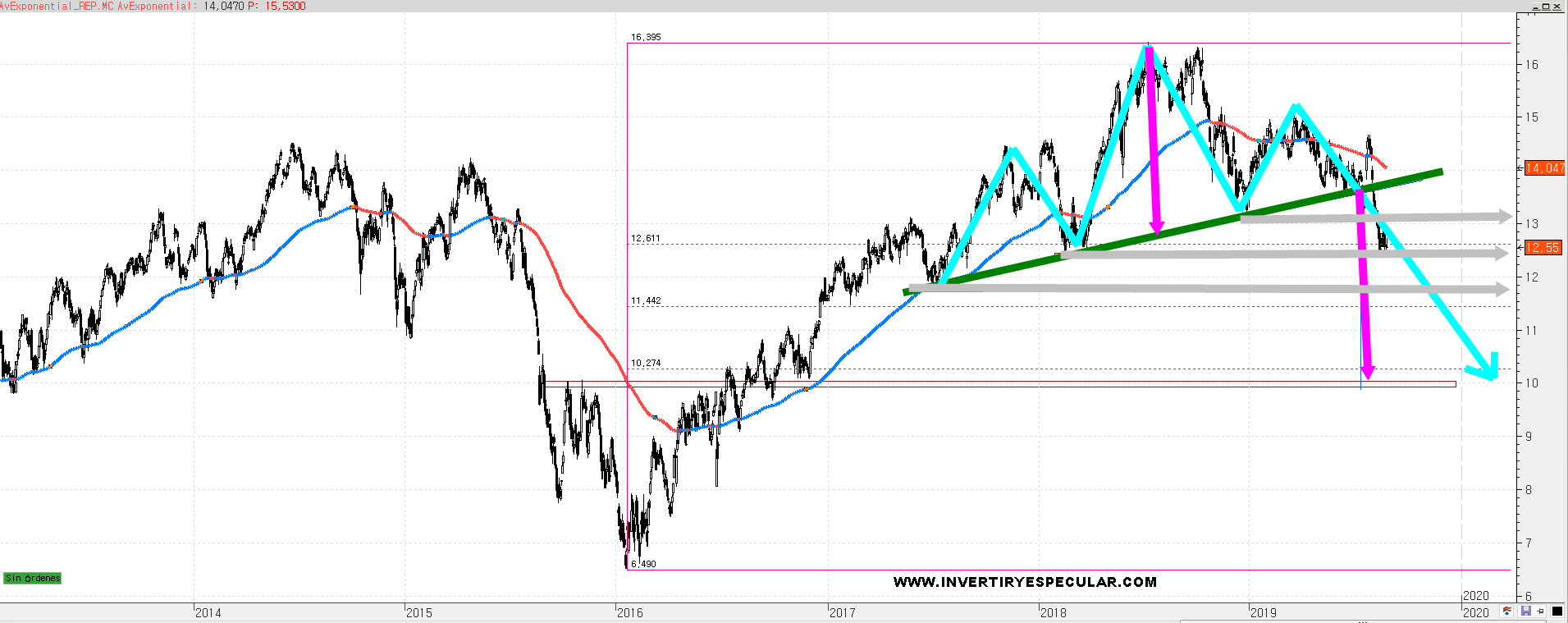Select the orange 12,55 current price tag
Screen dimensions: 1568x623
click(1543, 248)
